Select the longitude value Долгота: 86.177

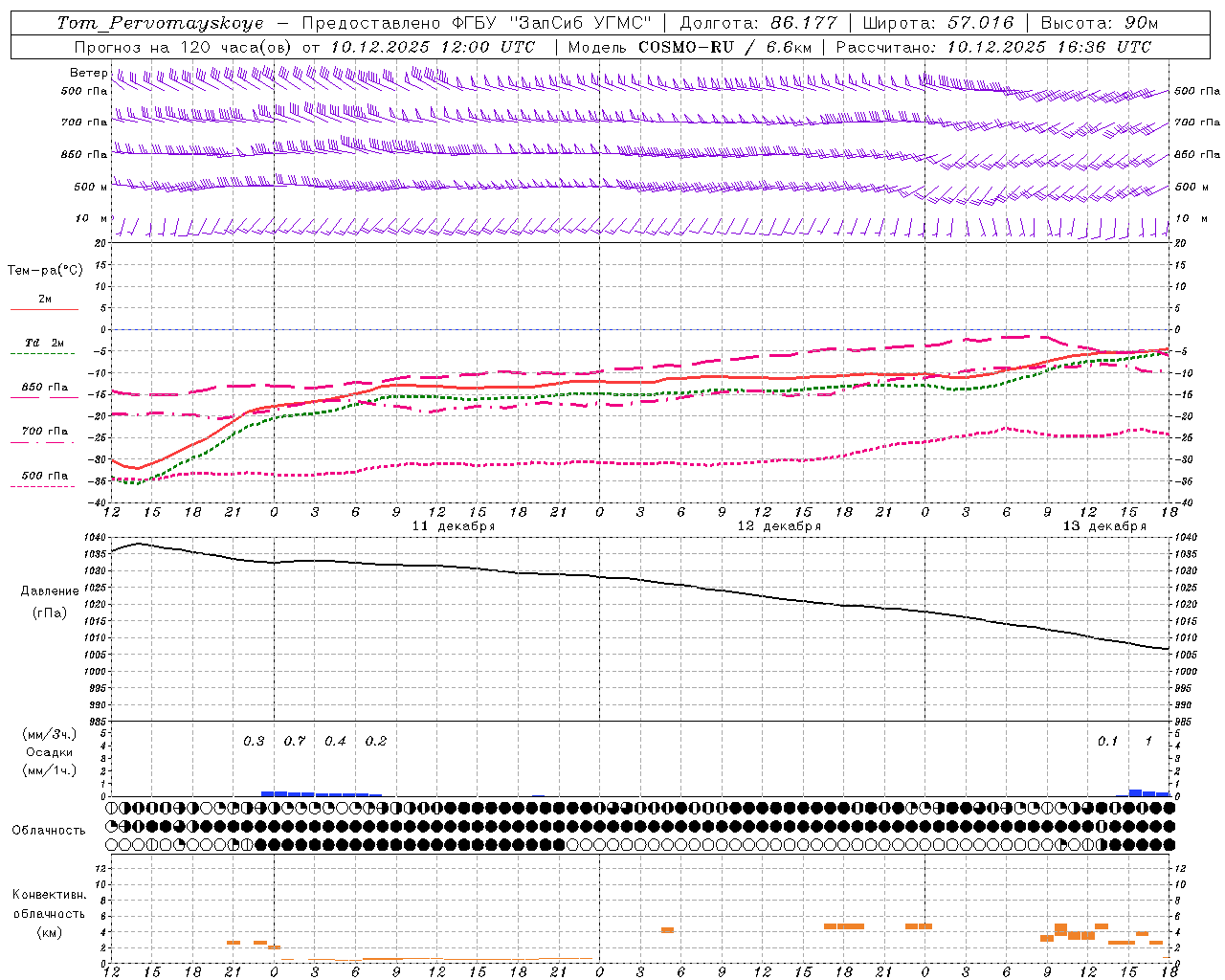point(758,23)
